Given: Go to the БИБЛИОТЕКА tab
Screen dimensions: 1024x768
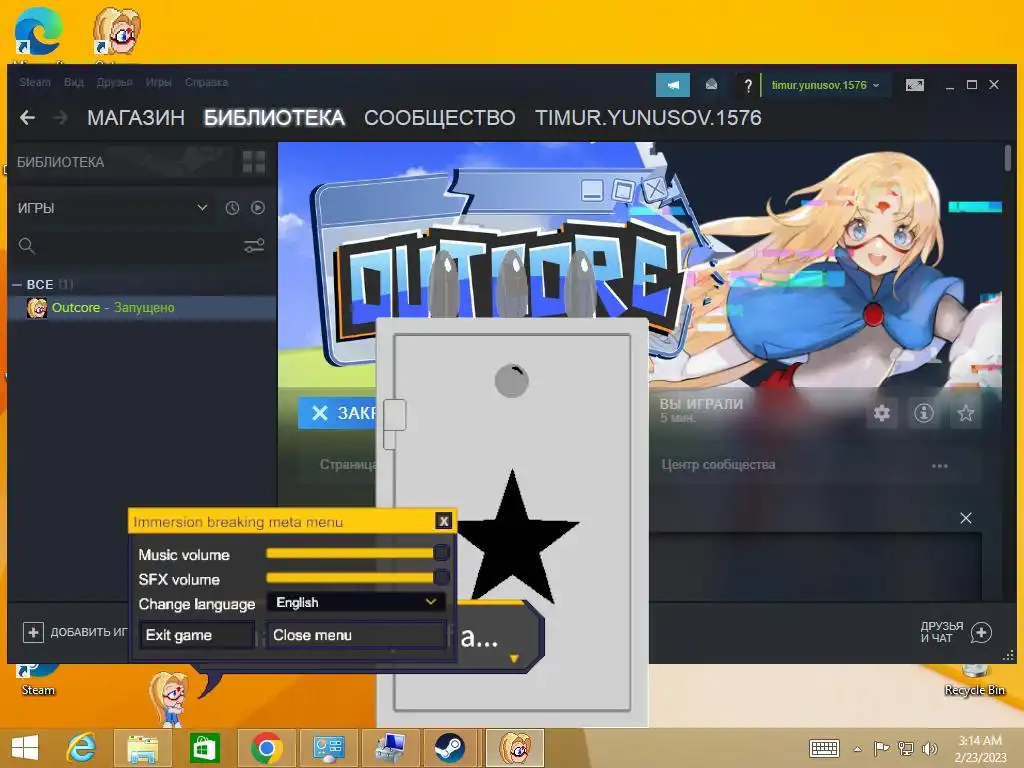Looking at the screenshot, I should tap(274, 118).
